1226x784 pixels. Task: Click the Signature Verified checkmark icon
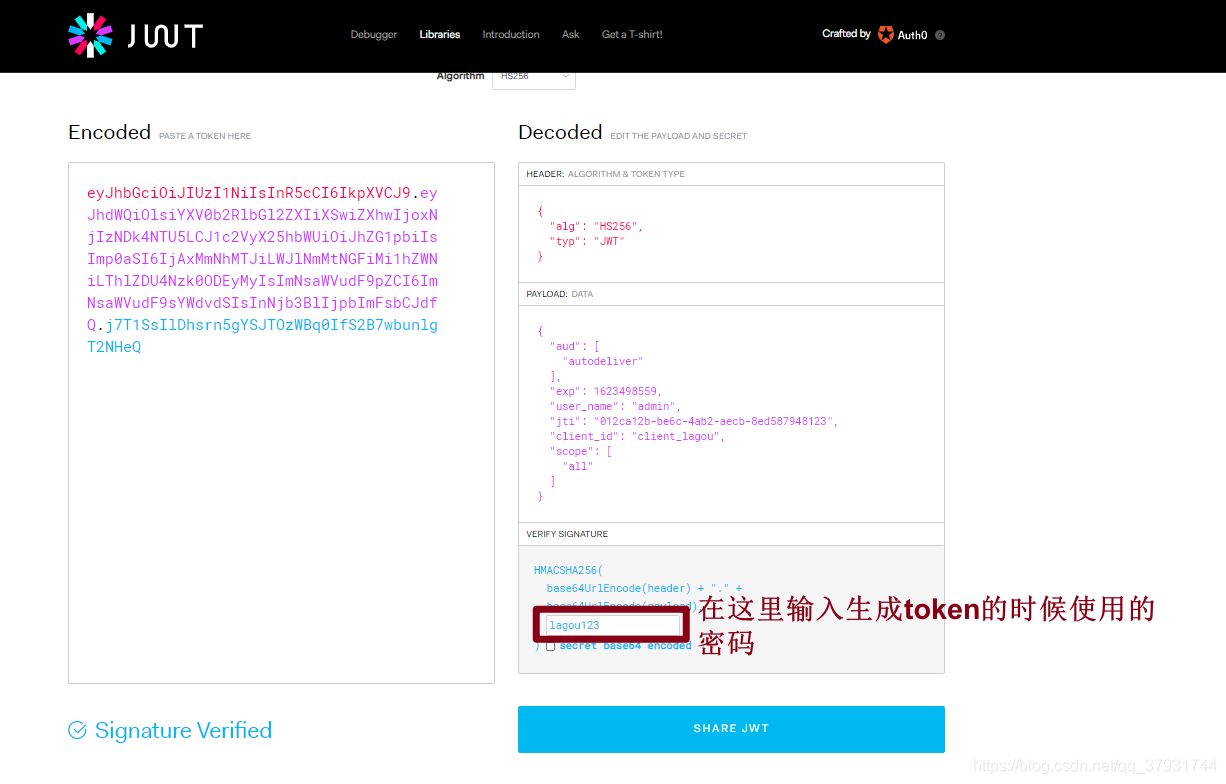click(x=77, y=731)
